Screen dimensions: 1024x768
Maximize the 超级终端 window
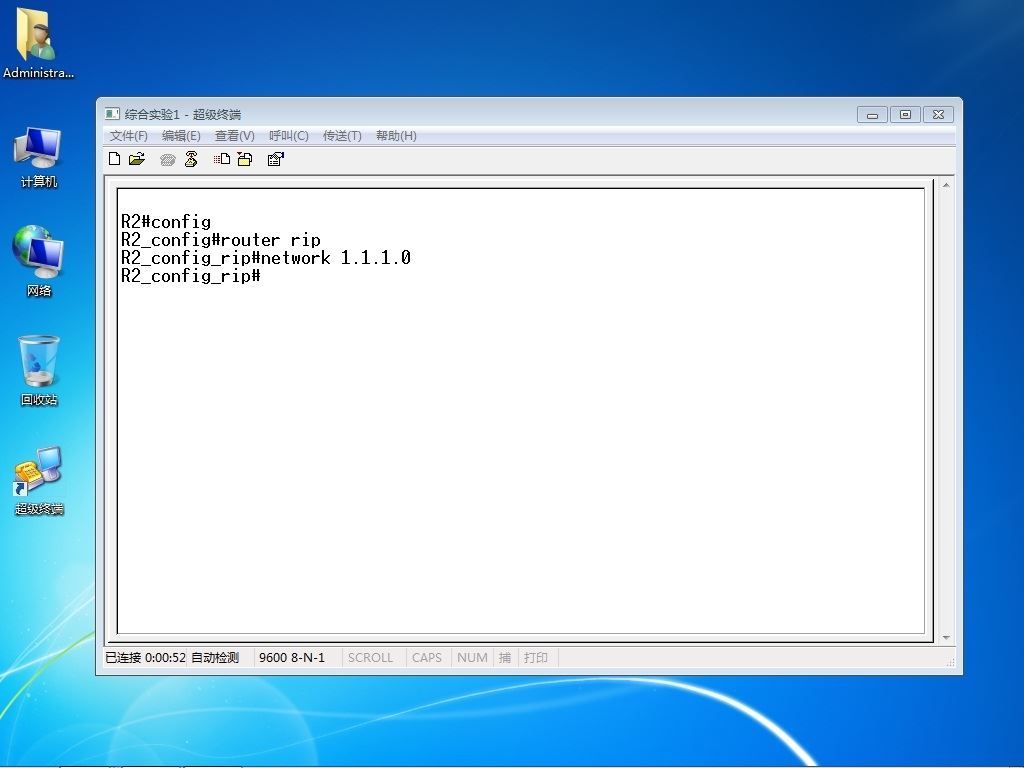tap(905, 115)
